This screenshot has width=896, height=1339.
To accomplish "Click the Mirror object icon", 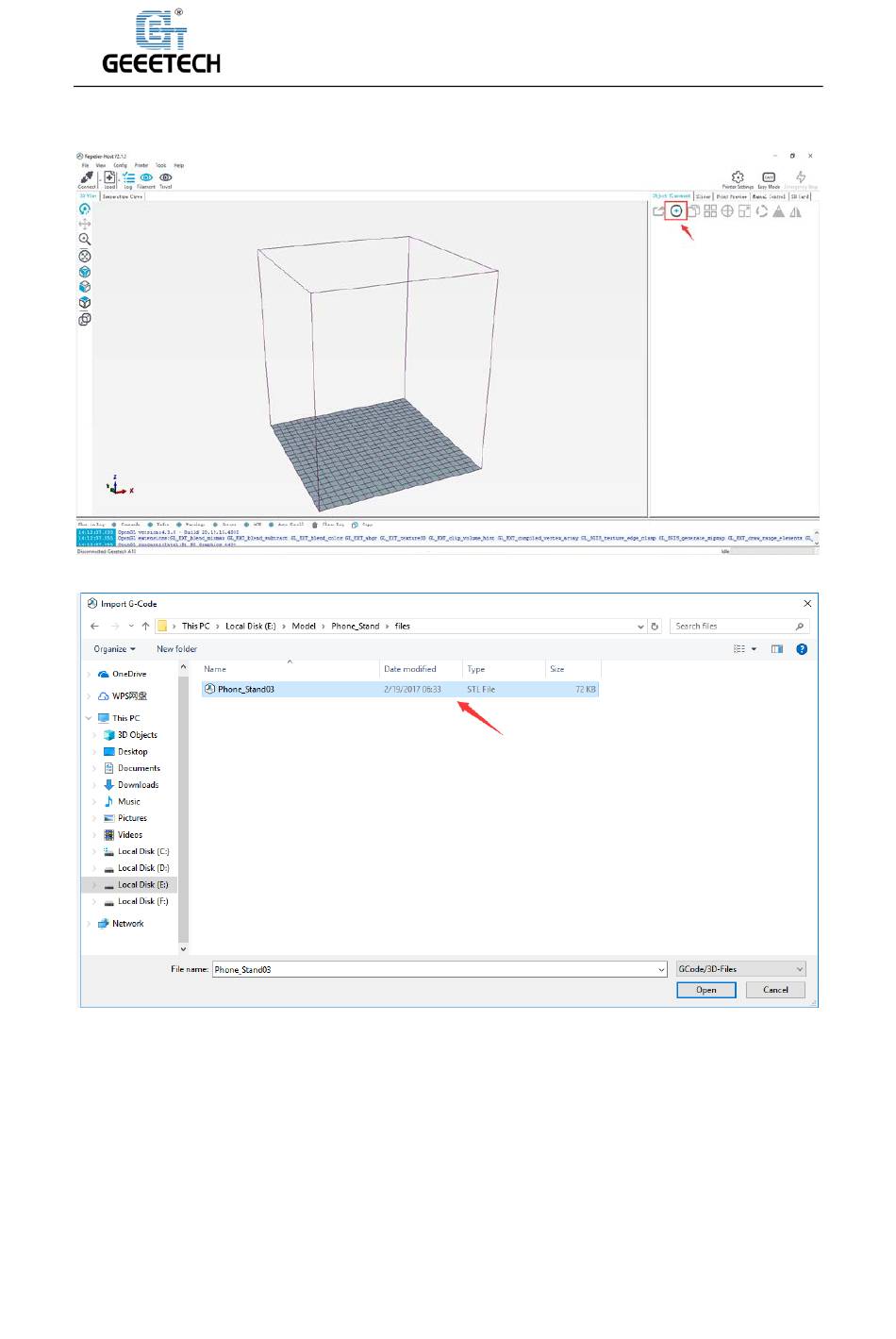I will [x=795, y=211].
